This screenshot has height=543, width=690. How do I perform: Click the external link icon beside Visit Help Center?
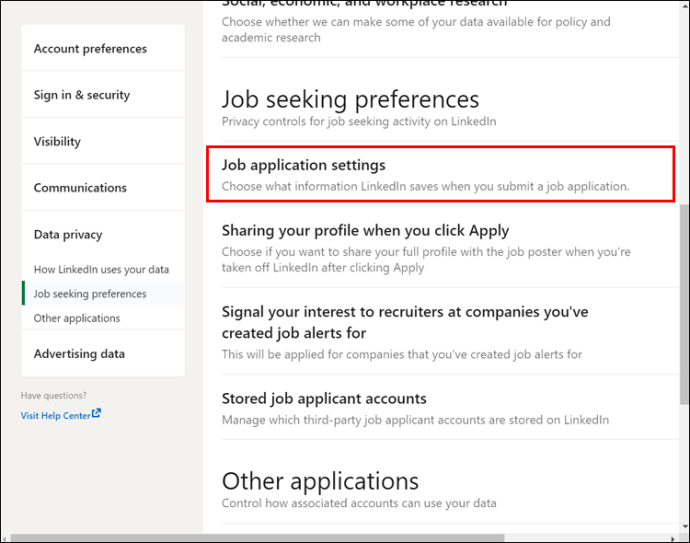tap(96, 415)
